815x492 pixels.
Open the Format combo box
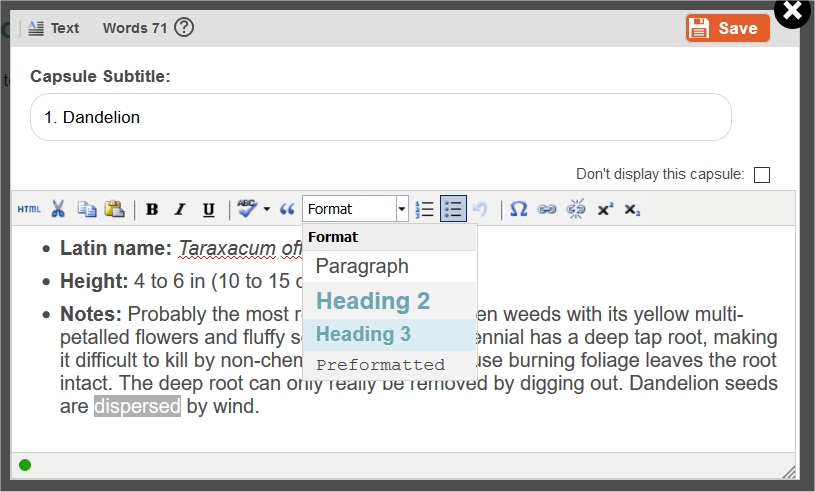pyautogui.click(x=356, y=209)
